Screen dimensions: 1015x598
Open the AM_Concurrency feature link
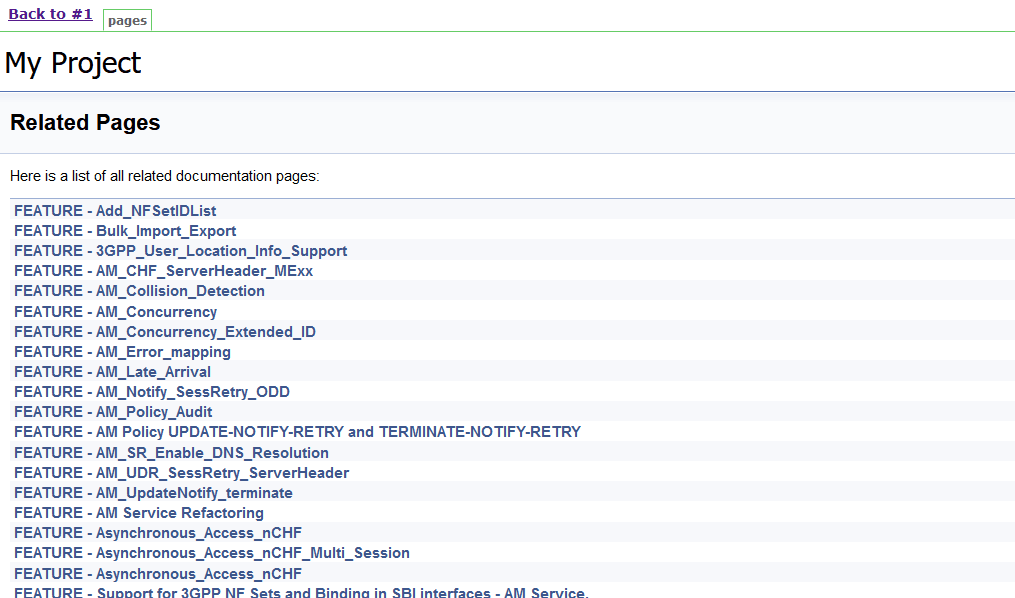click(115, 311)
